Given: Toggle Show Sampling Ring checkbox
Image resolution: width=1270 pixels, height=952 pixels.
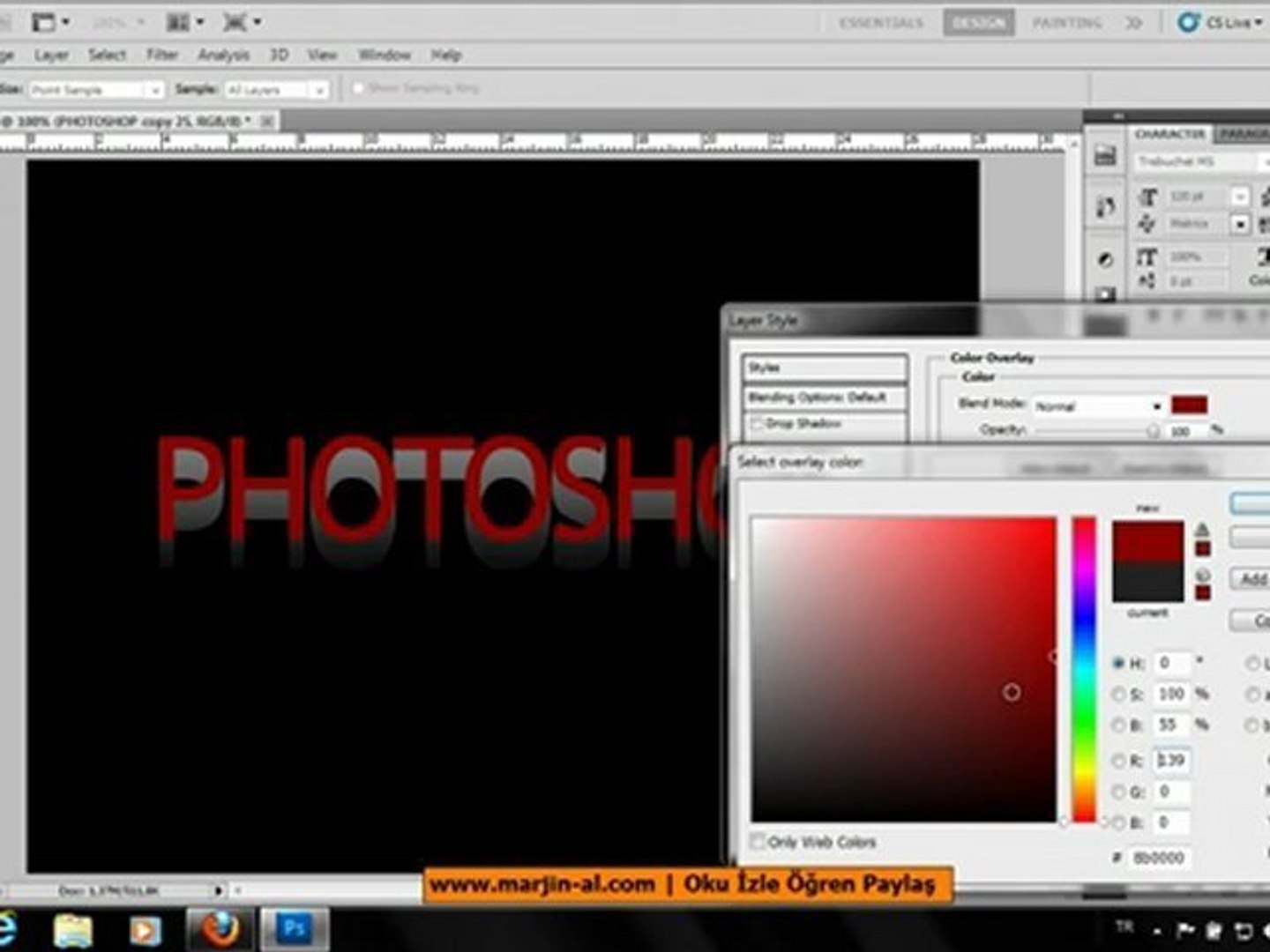Looking at the screenshot, I should (x=359, y=88).
